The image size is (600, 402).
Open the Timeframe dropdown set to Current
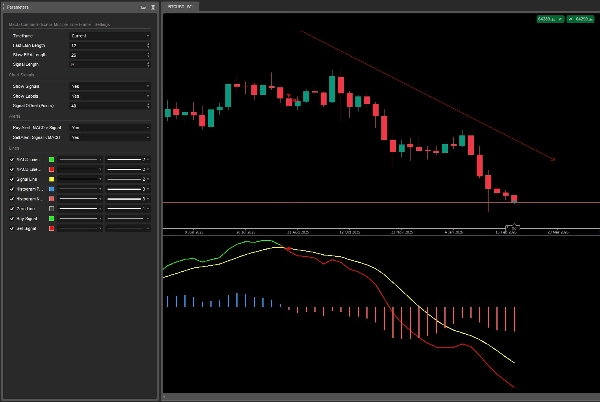click(110, 36)
